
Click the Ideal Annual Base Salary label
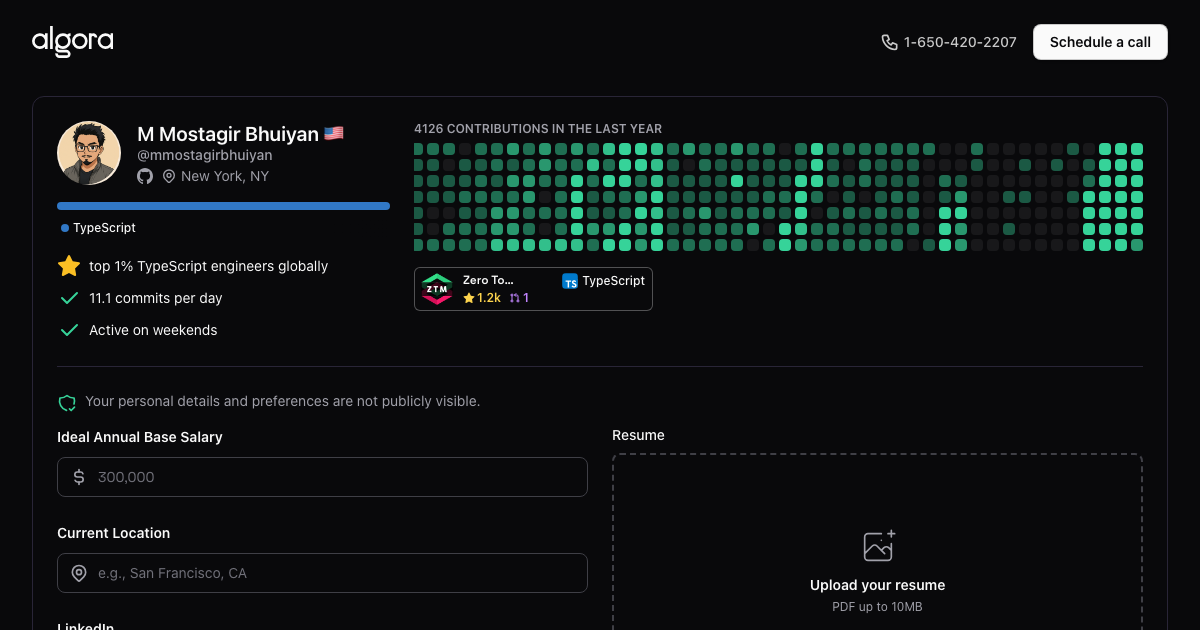pyautogui.click(x=140, y=437)
